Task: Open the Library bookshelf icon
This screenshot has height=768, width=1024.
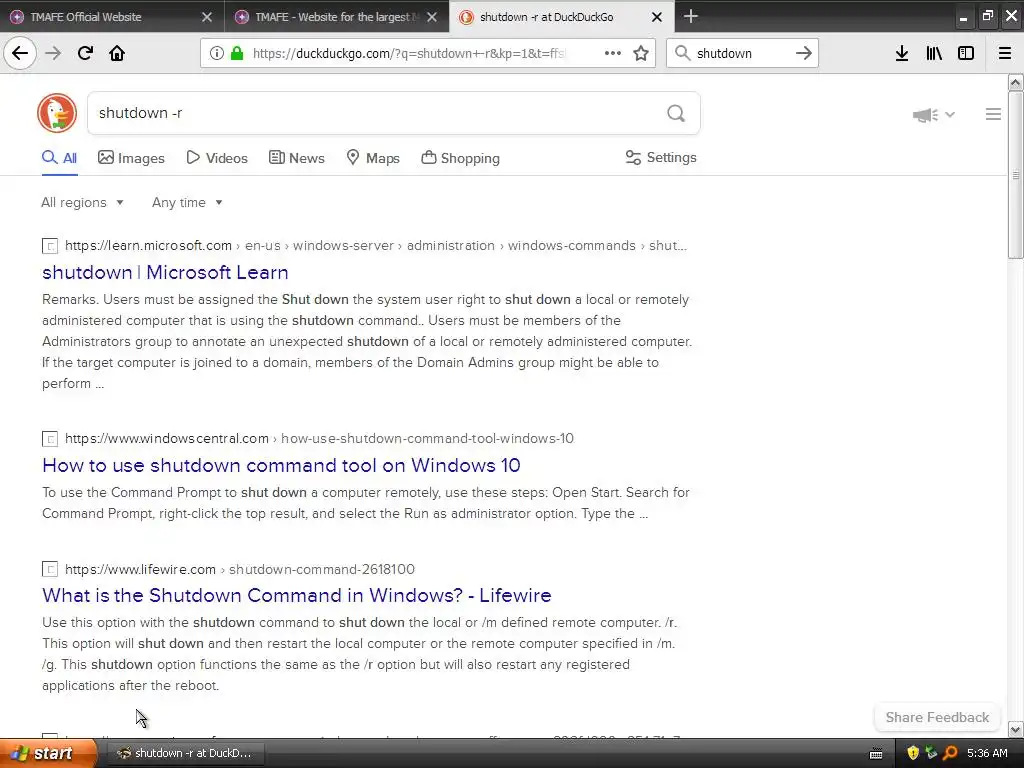Action: (x=934, y=54)
